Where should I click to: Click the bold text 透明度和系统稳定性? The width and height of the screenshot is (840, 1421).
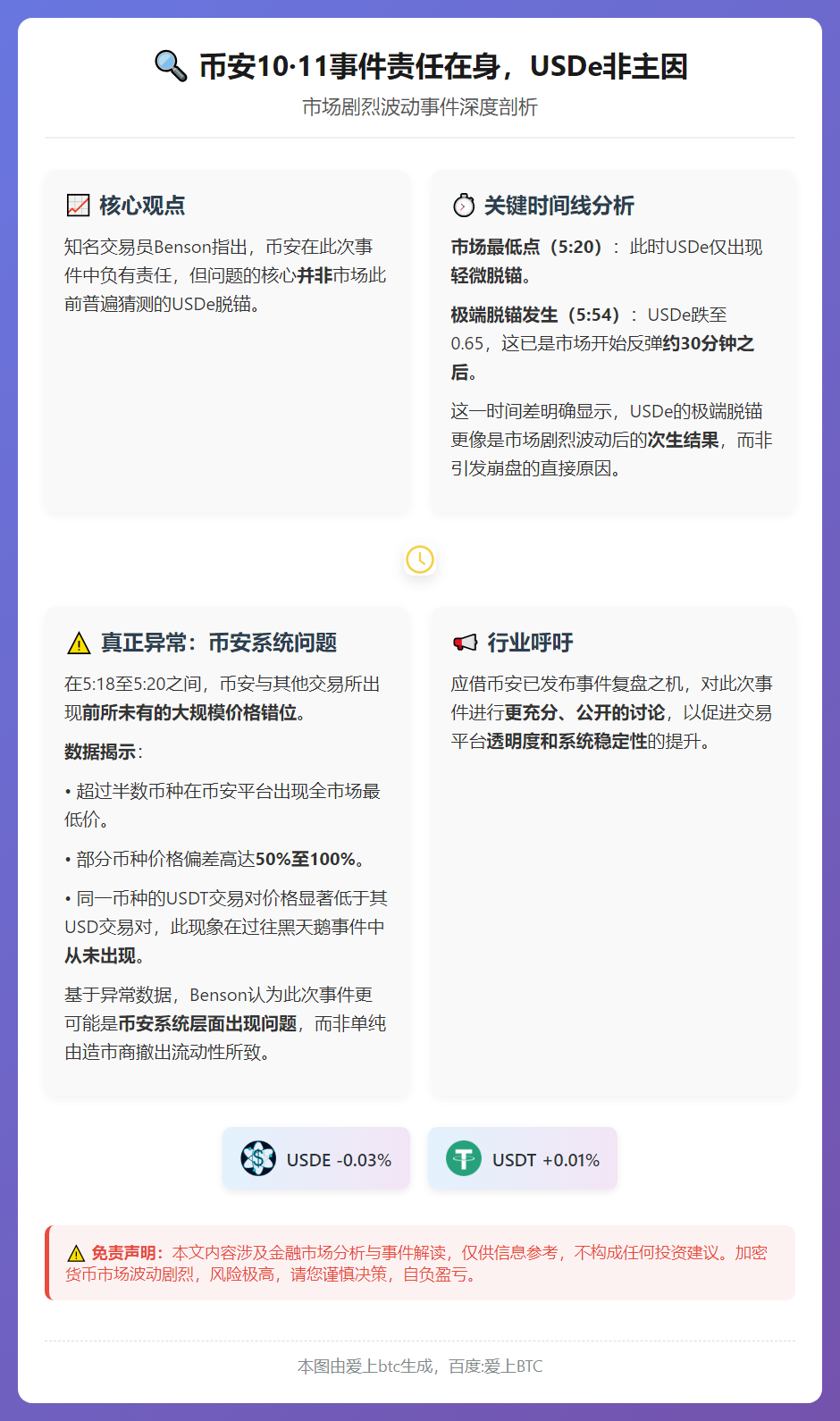[x=567, y=742]
